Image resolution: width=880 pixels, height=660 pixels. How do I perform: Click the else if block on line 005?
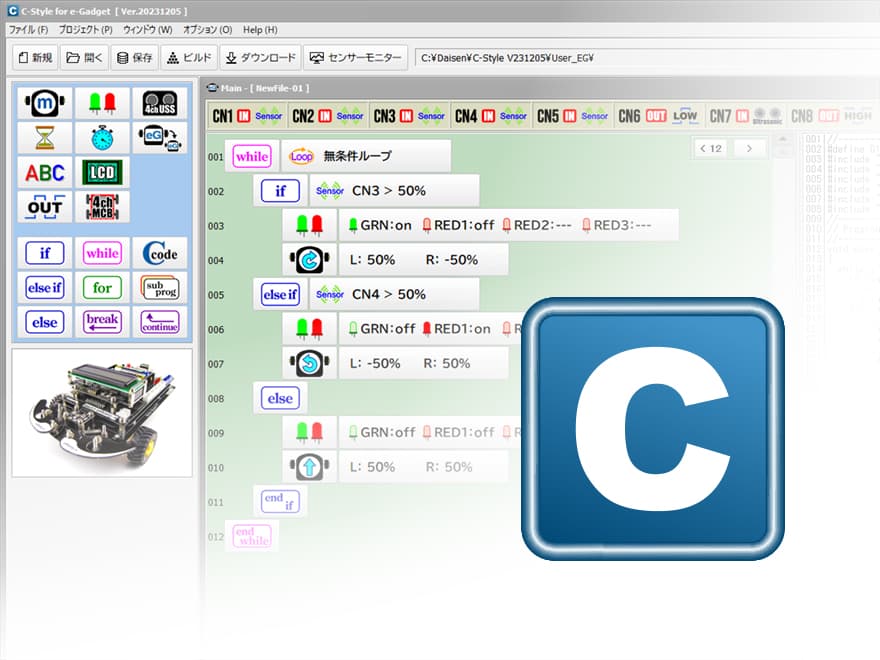281,294
